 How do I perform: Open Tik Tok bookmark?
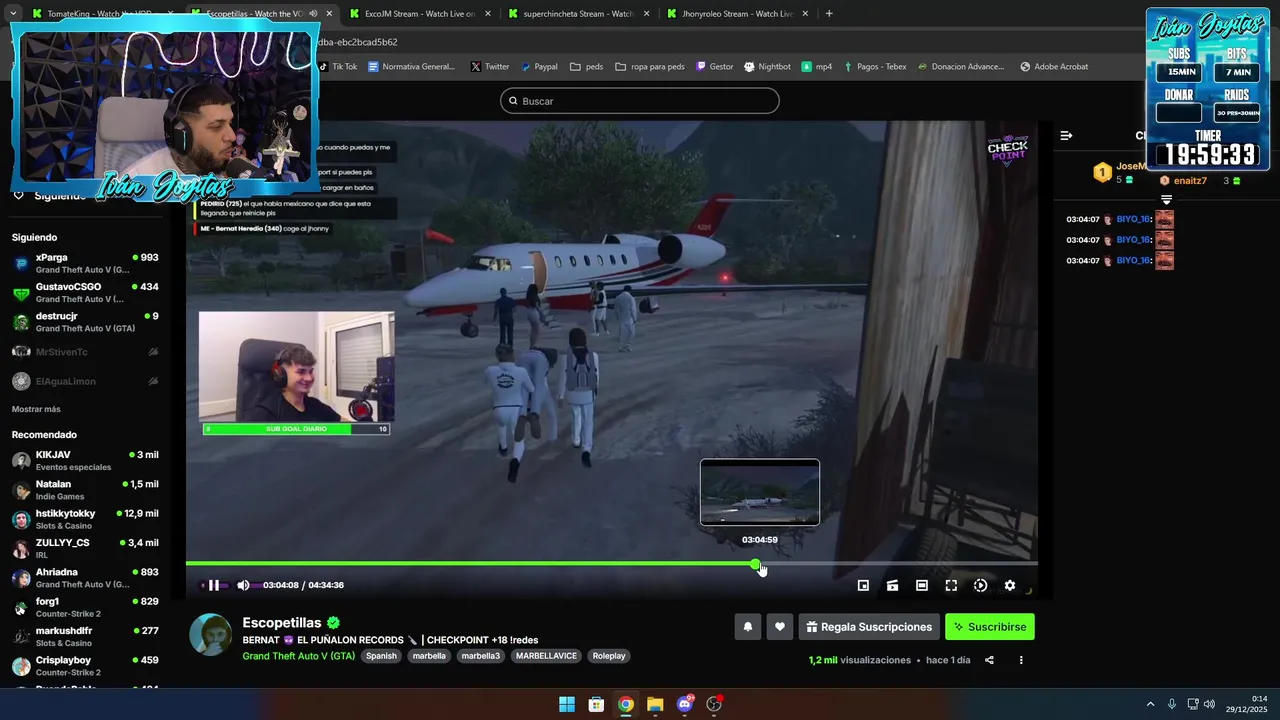[338, 67]
